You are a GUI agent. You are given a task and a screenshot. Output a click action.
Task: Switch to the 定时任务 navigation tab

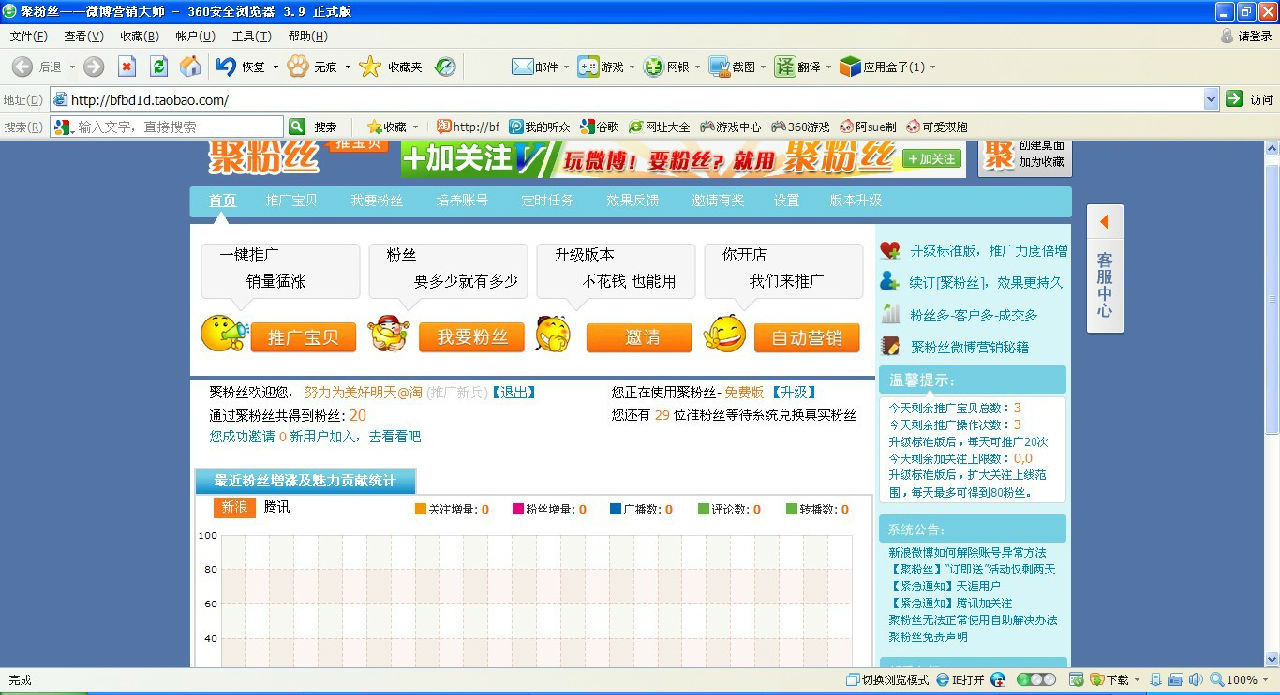(547, 200)
